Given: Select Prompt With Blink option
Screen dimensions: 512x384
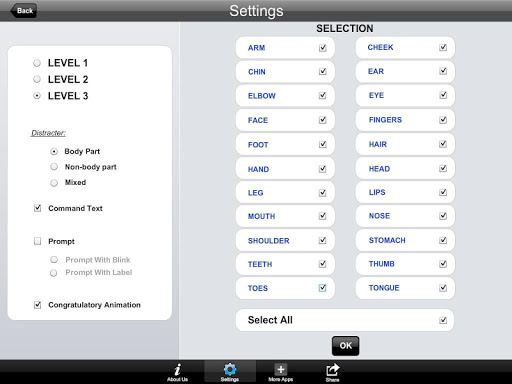Looking at the screenshot, I should [54, 260].
